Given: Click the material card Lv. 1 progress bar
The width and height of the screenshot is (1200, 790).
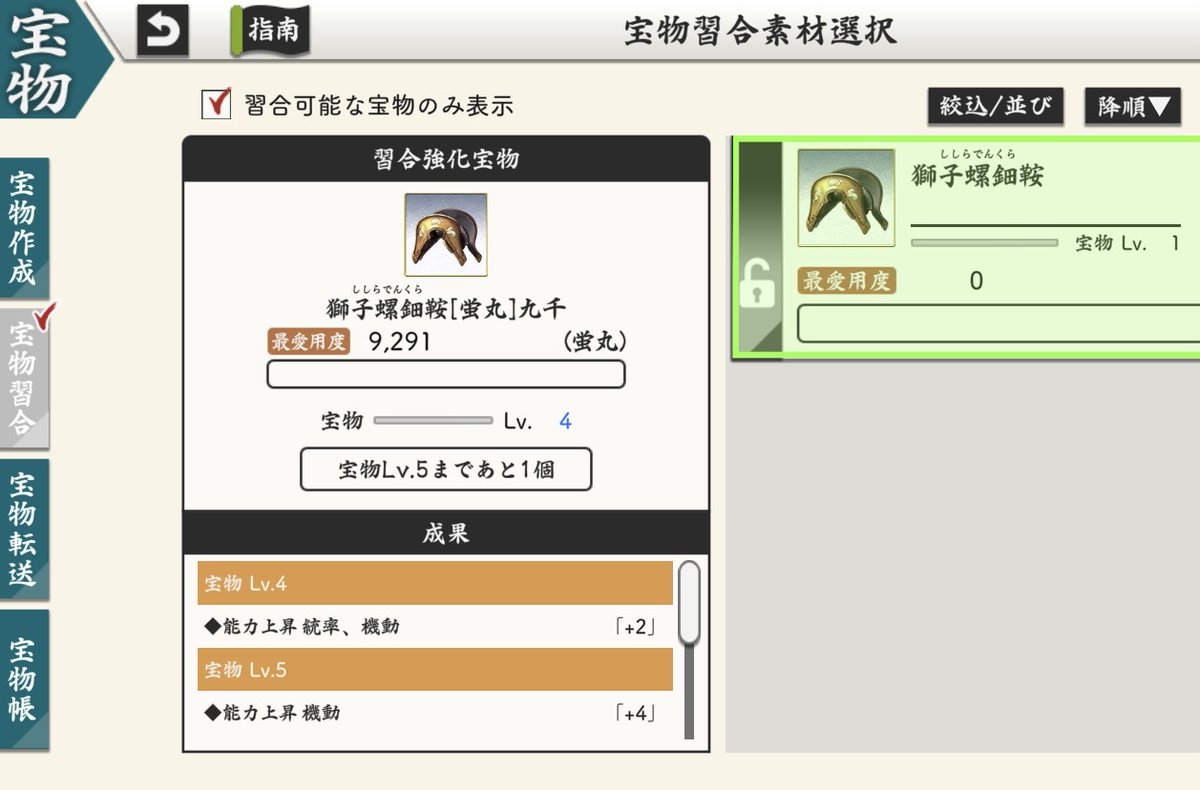Looking at the screenshot, I should point(985,243).
